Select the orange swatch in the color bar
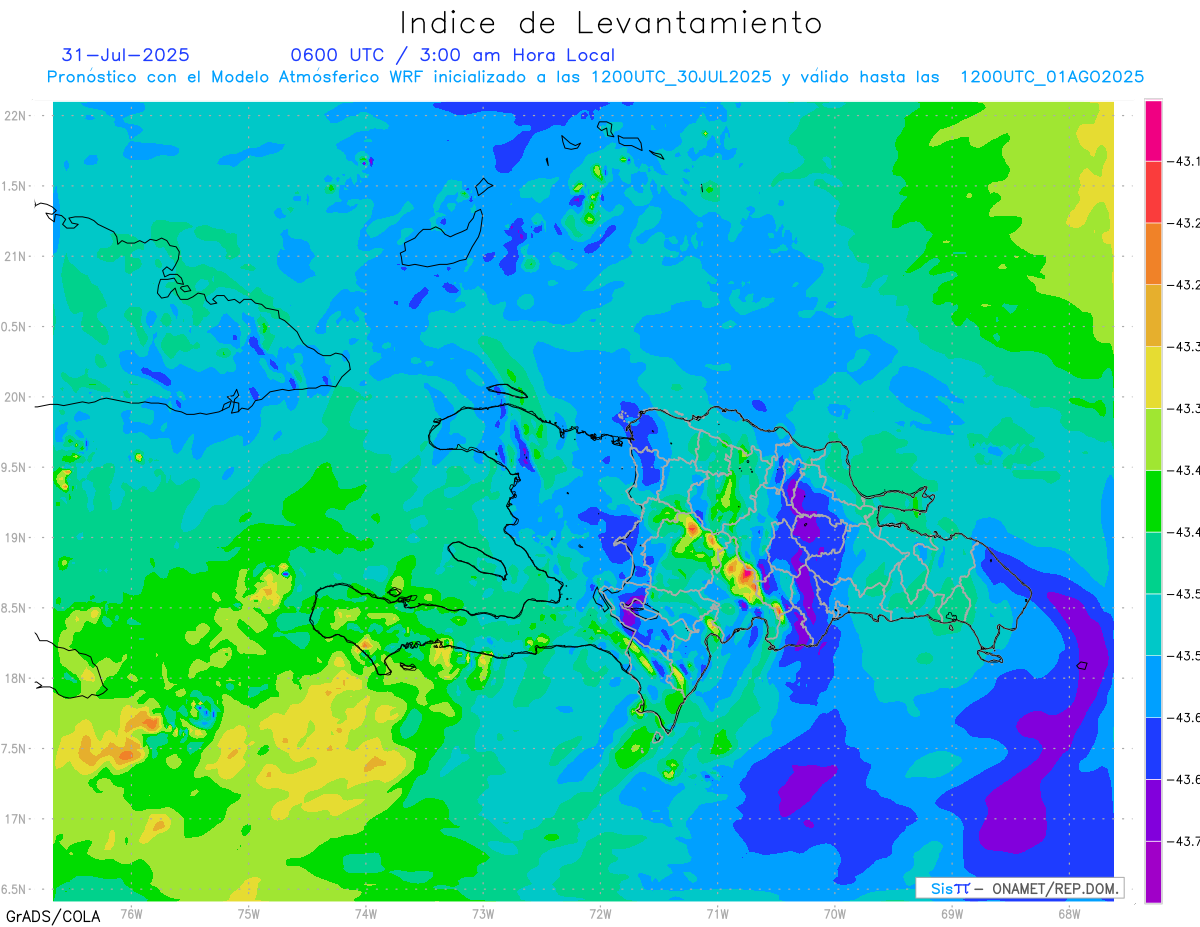Viewport: 1200px width, 927px height. tap(1153, 254)
